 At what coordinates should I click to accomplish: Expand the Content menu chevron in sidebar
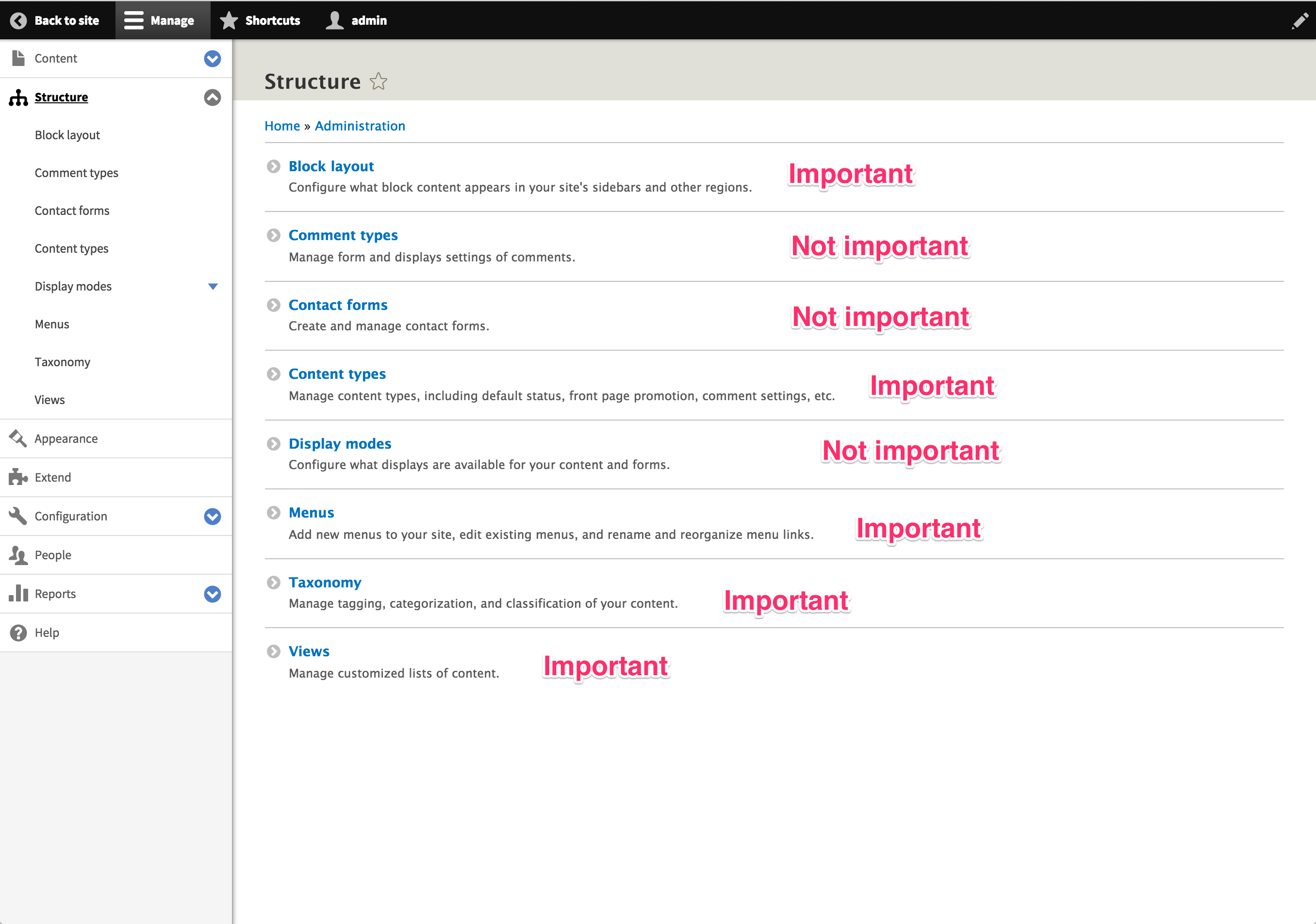point(213,58)
